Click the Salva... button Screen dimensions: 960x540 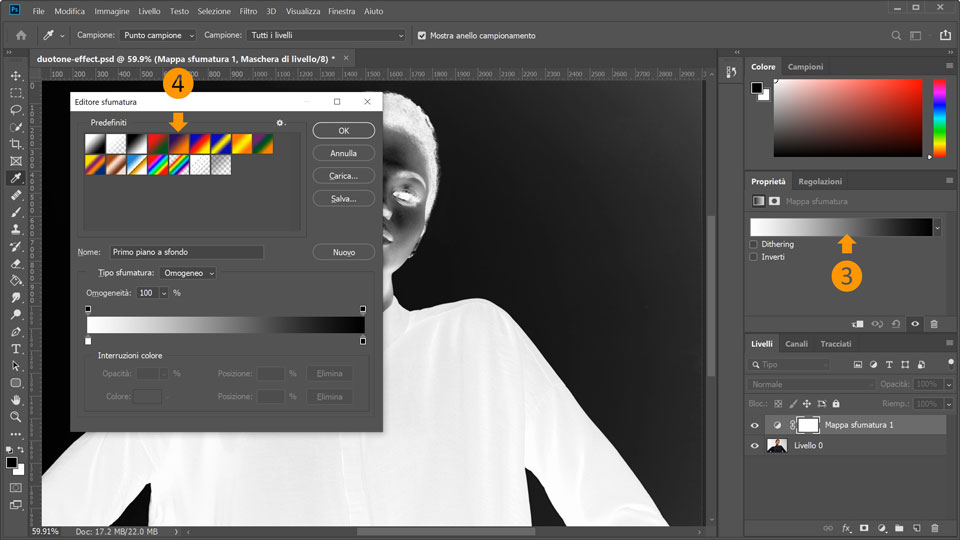[x=343, y=198]
